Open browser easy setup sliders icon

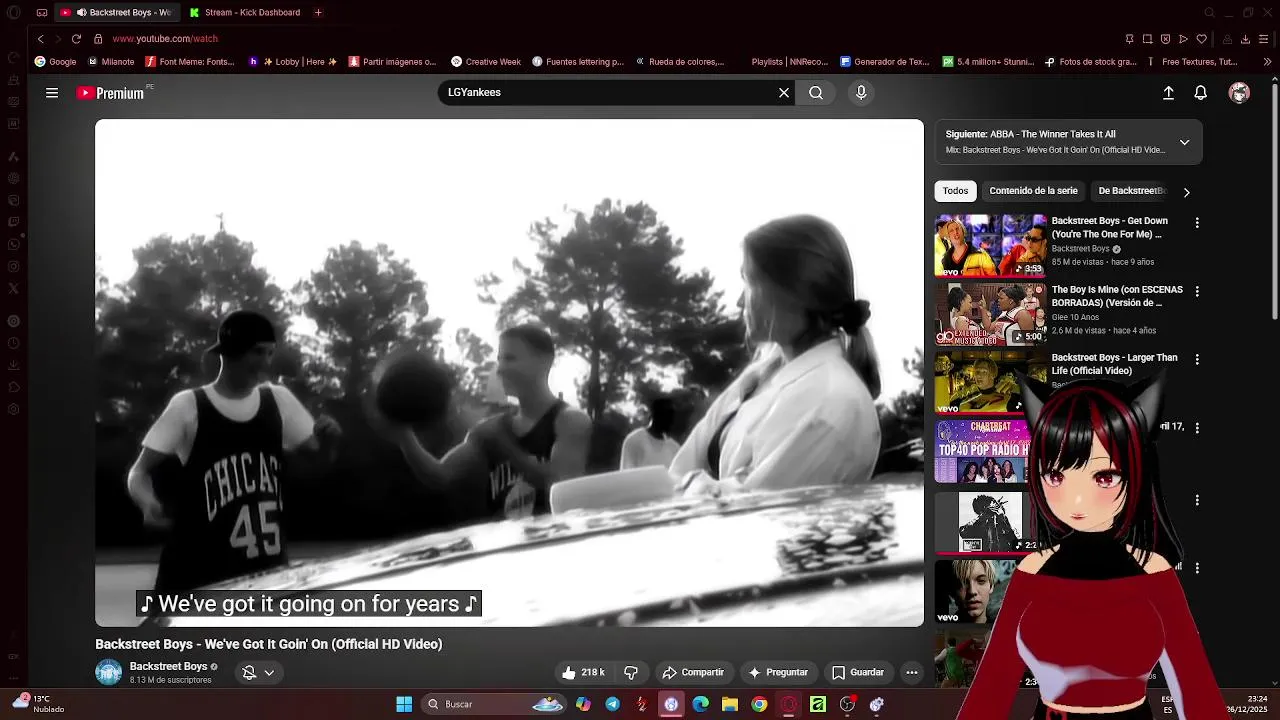point(1264,39)
